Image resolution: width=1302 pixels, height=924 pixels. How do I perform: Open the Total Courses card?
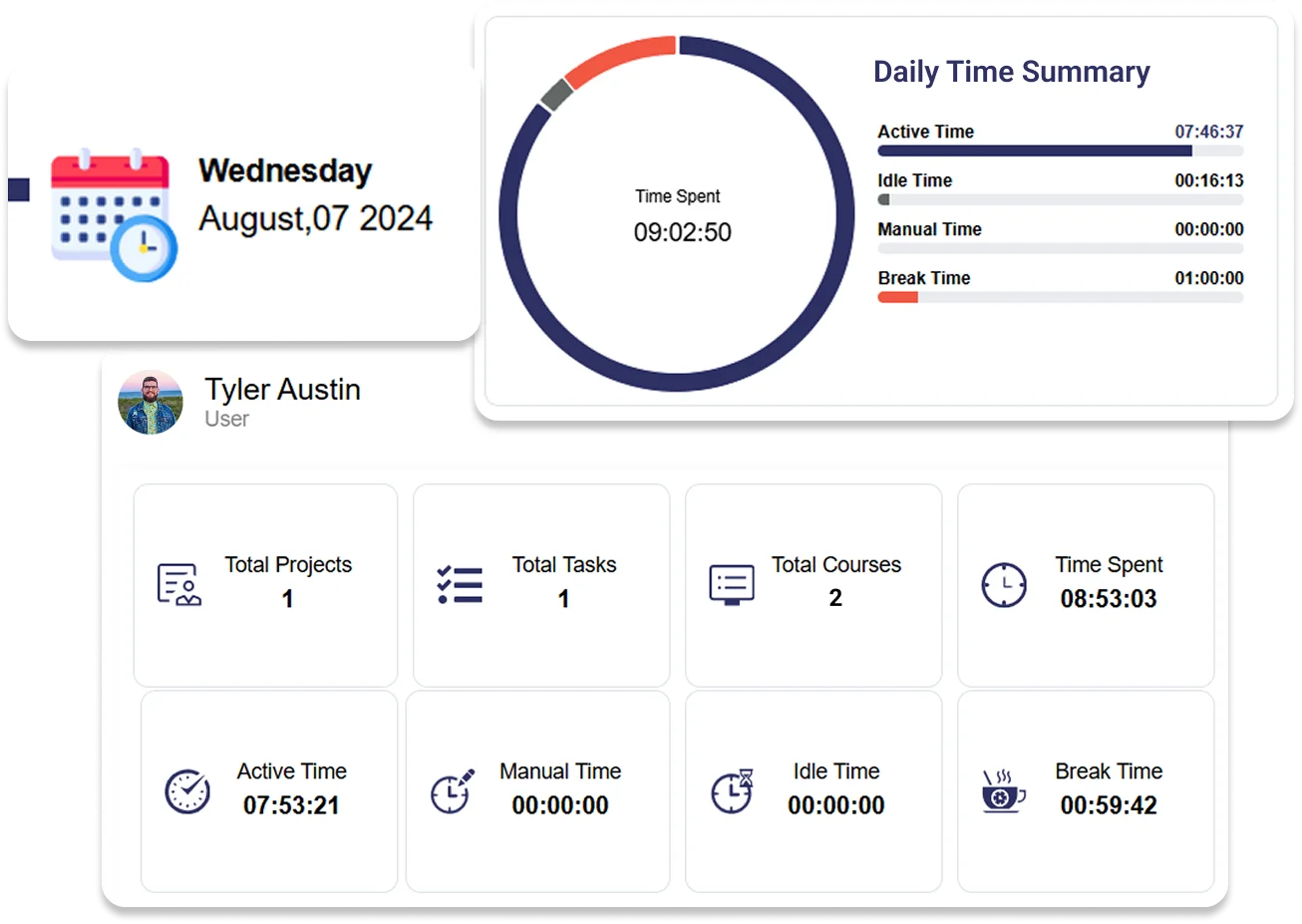814,585
